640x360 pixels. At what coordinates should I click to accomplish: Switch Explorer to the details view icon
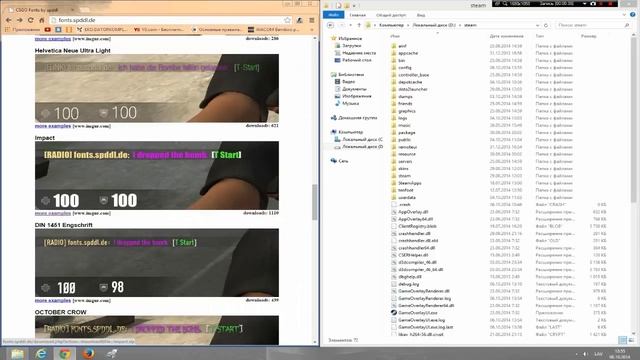pyautogui.click(x=622, y=340)
